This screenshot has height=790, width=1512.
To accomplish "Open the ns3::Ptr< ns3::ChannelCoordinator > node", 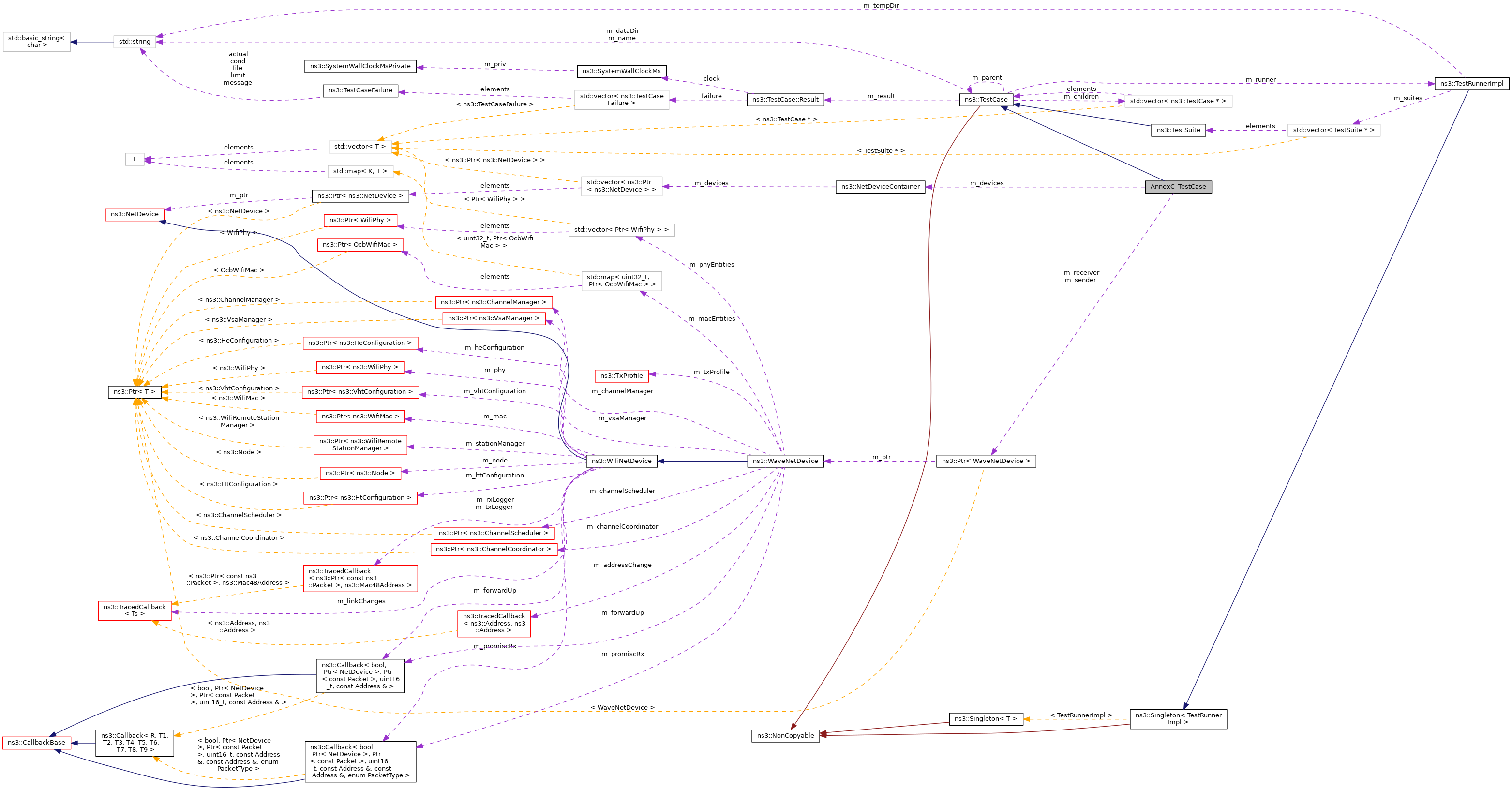I will click(x=494, y=550).
